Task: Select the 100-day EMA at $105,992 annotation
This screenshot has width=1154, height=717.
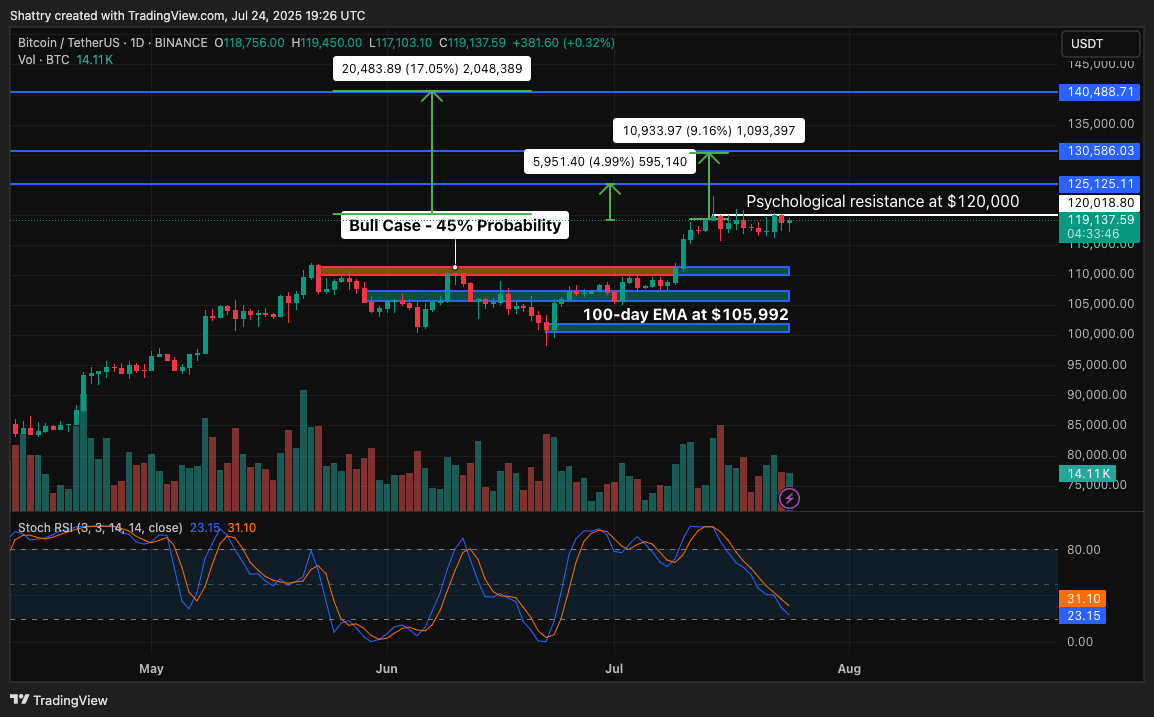Action: click(x=685, y=314)
